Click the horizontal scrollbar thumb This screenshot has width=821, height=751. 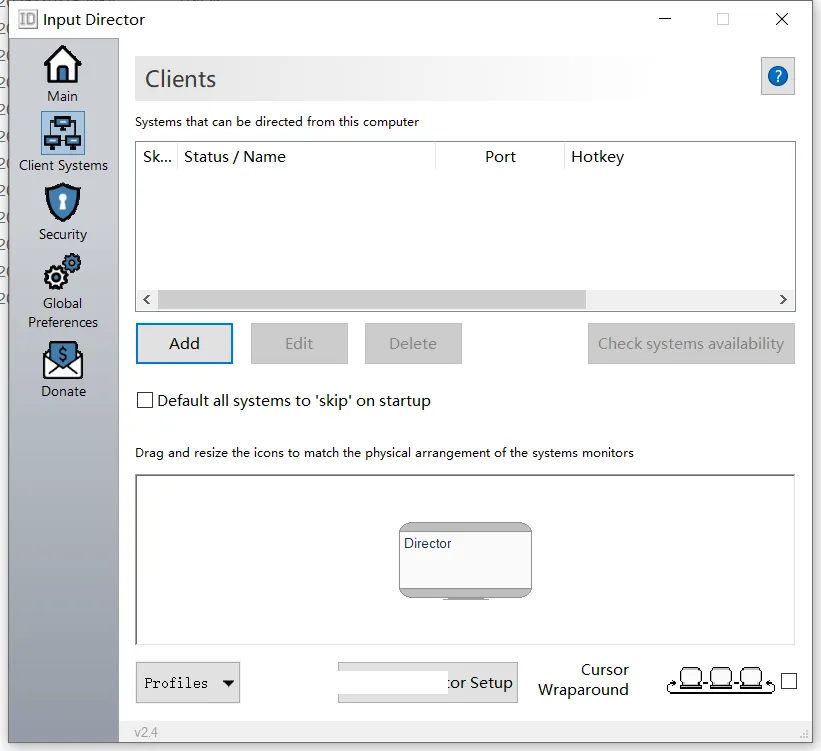pyautogui.click(x=372, y=300)
